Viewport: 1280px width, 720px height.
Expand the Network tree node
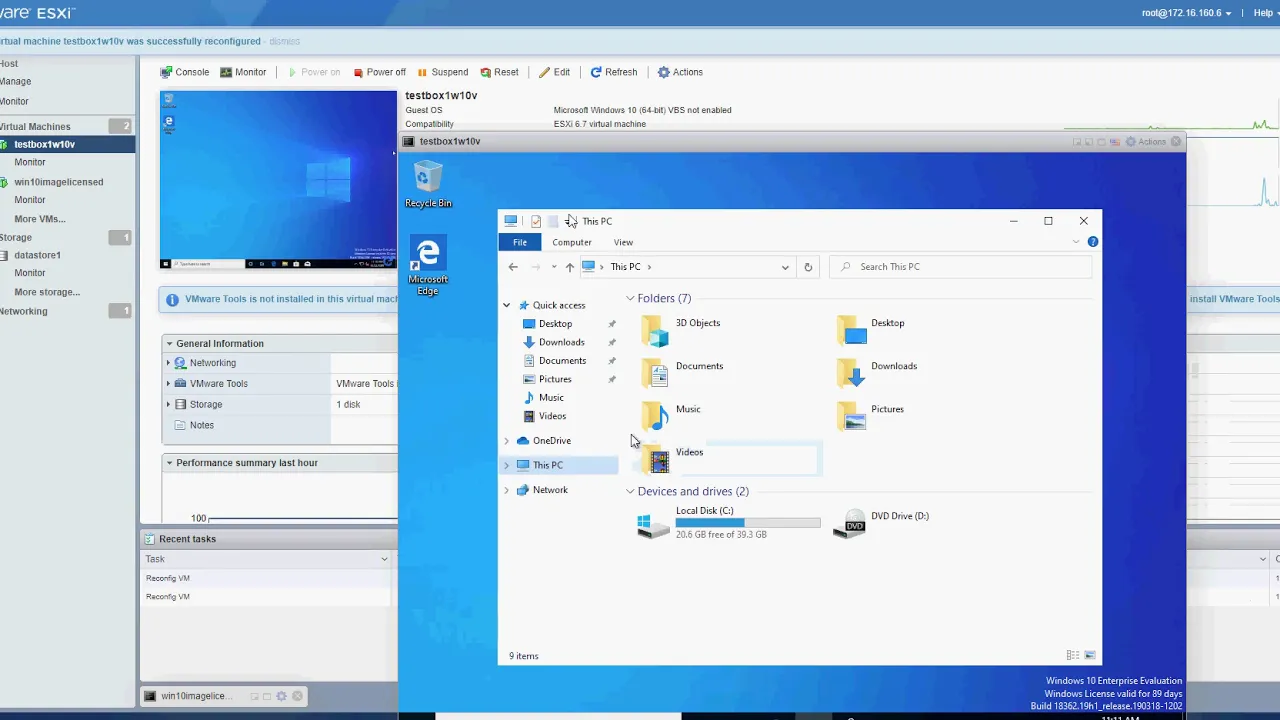click(506, 490)
